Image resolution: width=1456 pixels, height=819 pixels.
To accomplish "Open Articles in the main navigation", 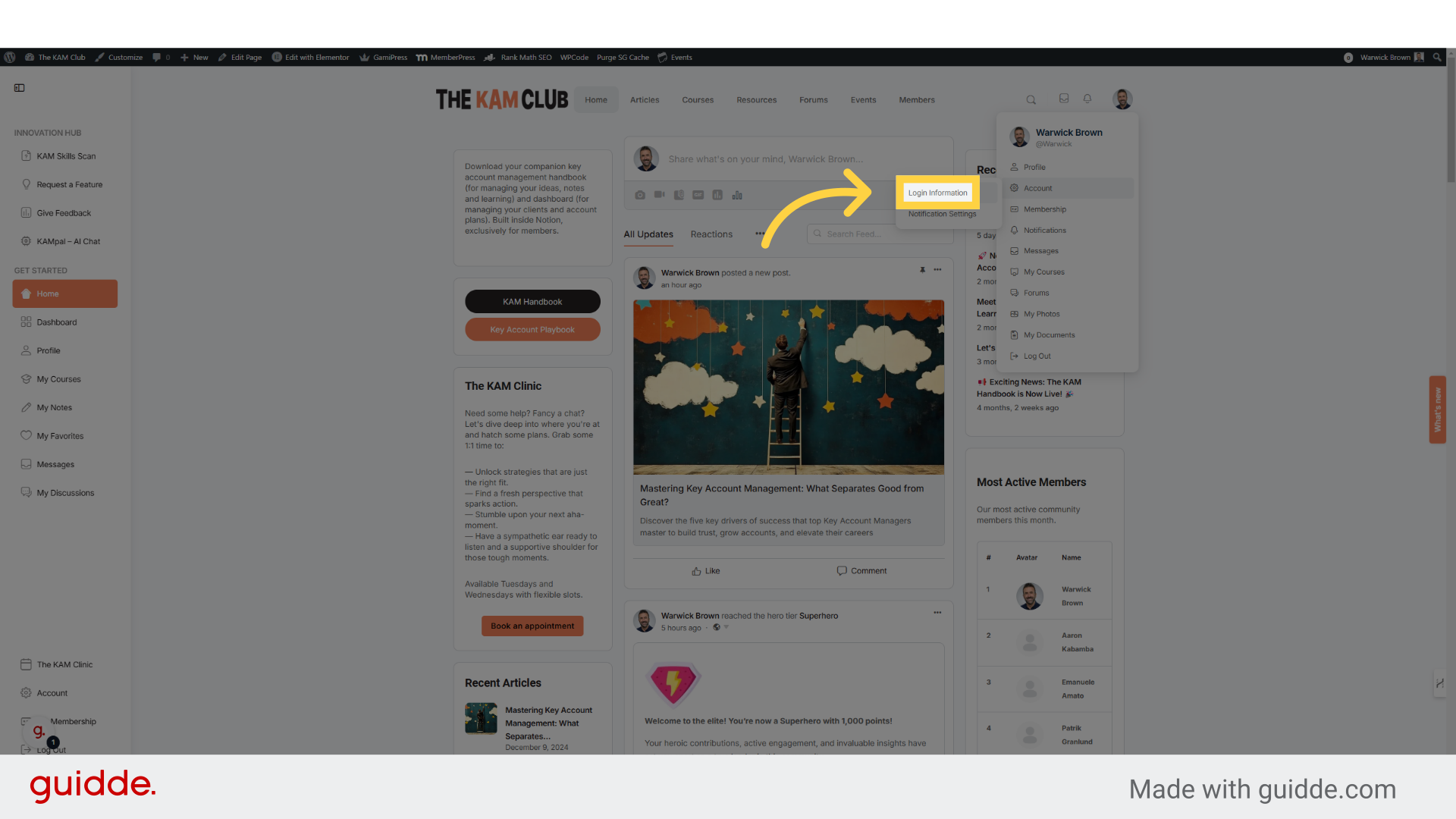I will 645,99.
